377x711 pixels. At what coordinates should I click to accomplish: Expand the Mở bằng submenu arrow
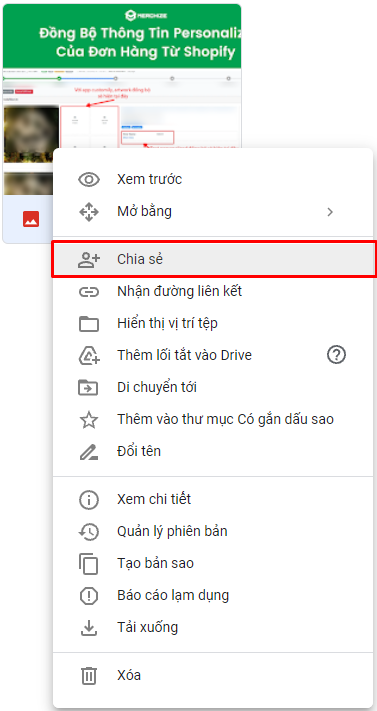click(330, 212)
